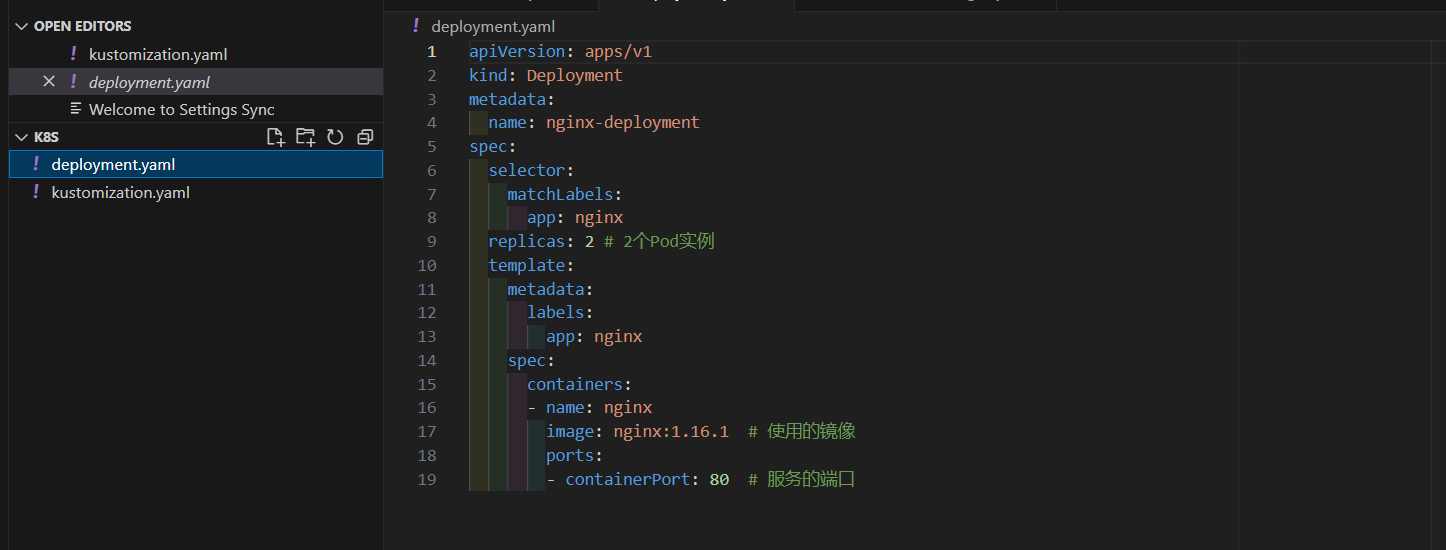Viewport: 1446px width, 550px height.
Task: Click 'metadata:' on line 11
Action: pos(551,289)
